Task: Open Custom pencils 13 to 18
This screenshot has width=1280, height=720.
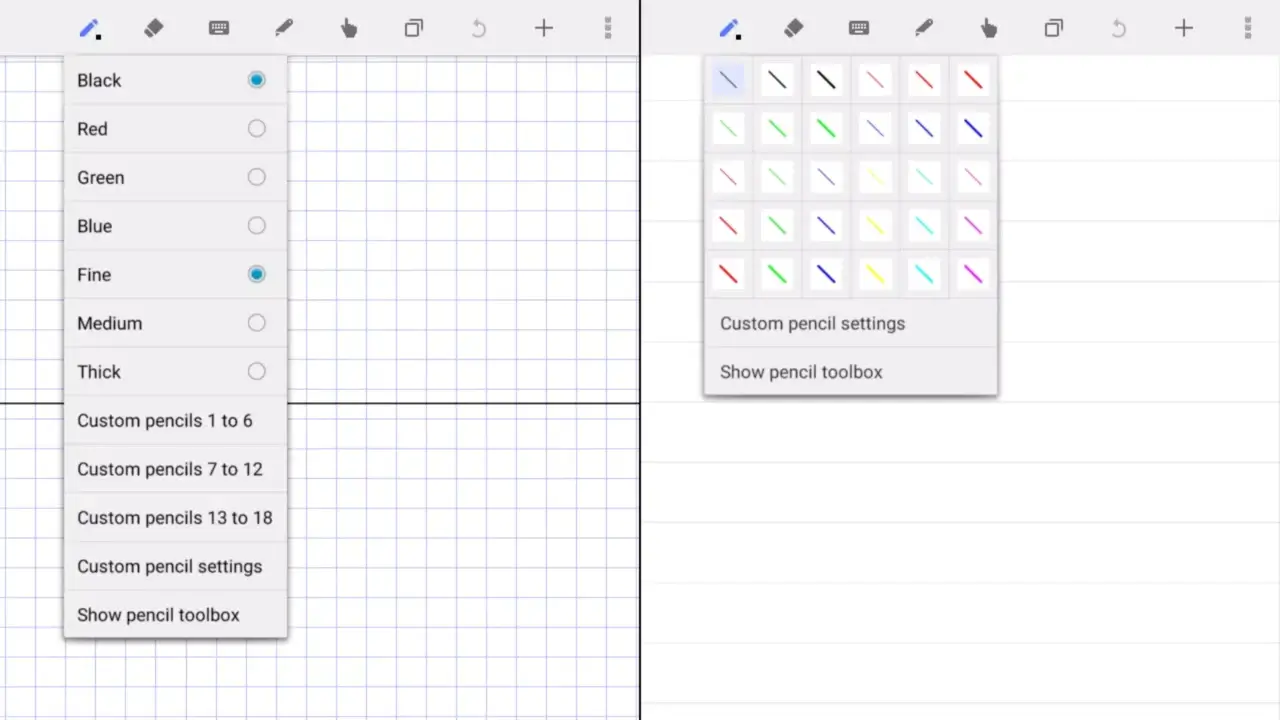Action: pos(175,518)
